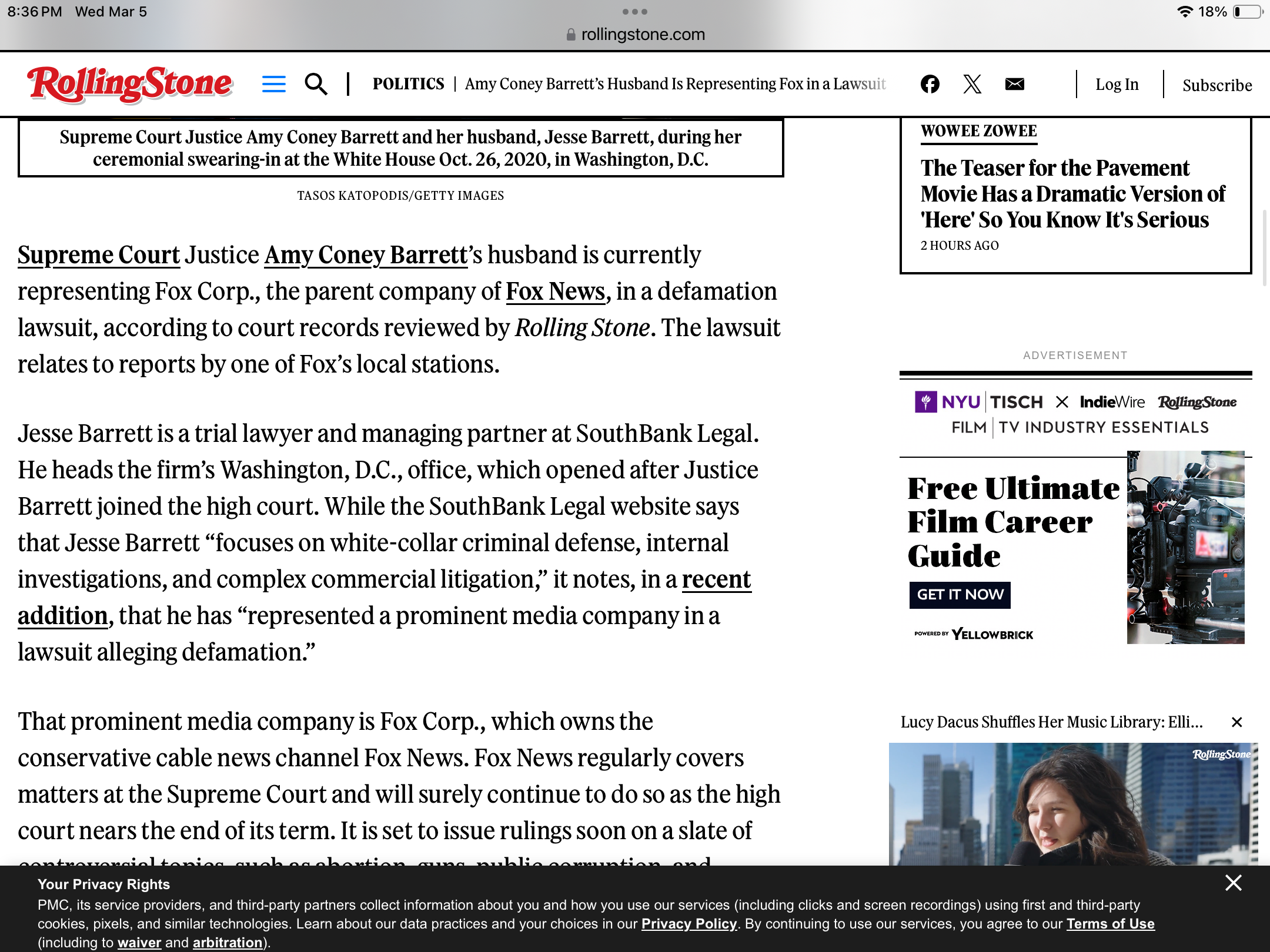Open the Amy Coney Barrett link
This screenshot has height=952, width=1270.
(x=366, y=255)
